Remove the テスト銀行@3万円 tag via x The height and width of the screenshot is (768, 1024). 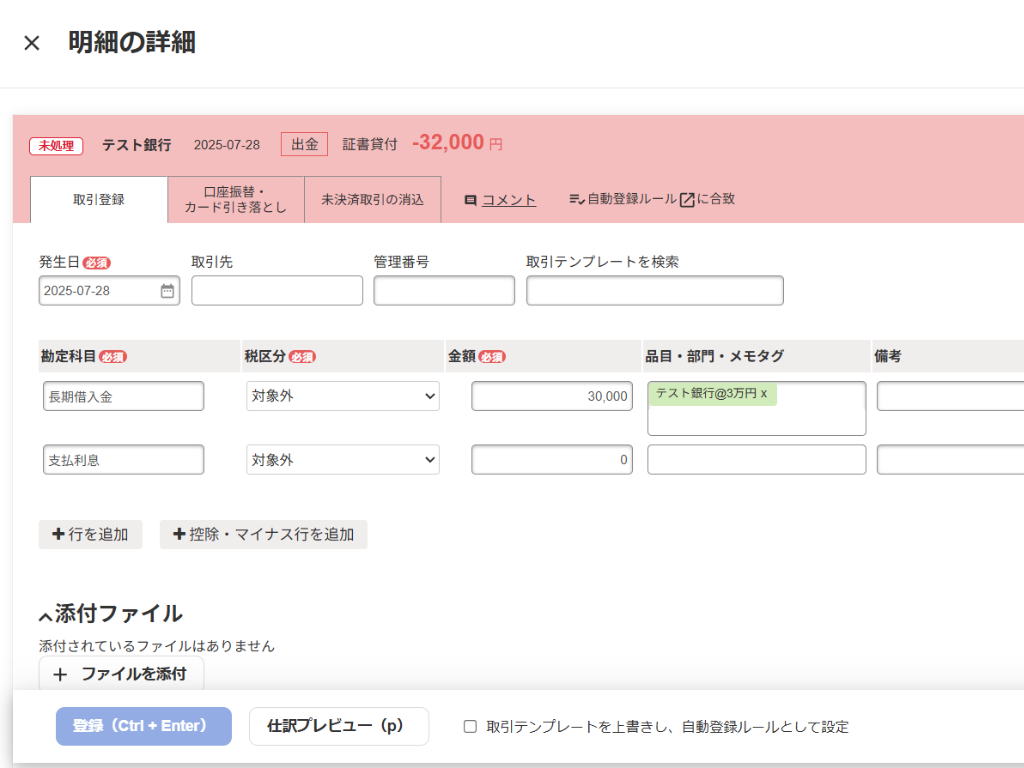(764, 394)
